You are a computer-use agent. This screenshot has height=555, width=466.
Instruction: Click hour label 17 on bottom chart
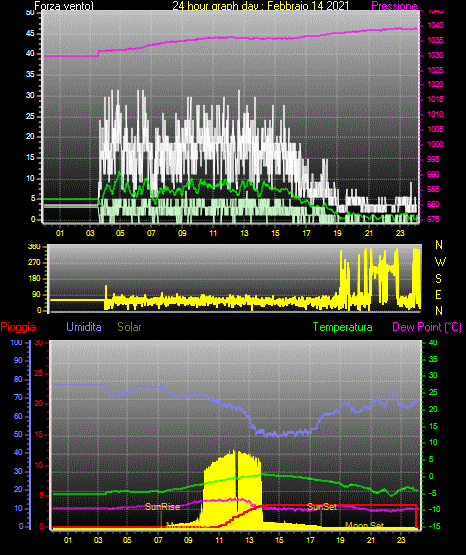pyautogui.click(x=310, y=540)
